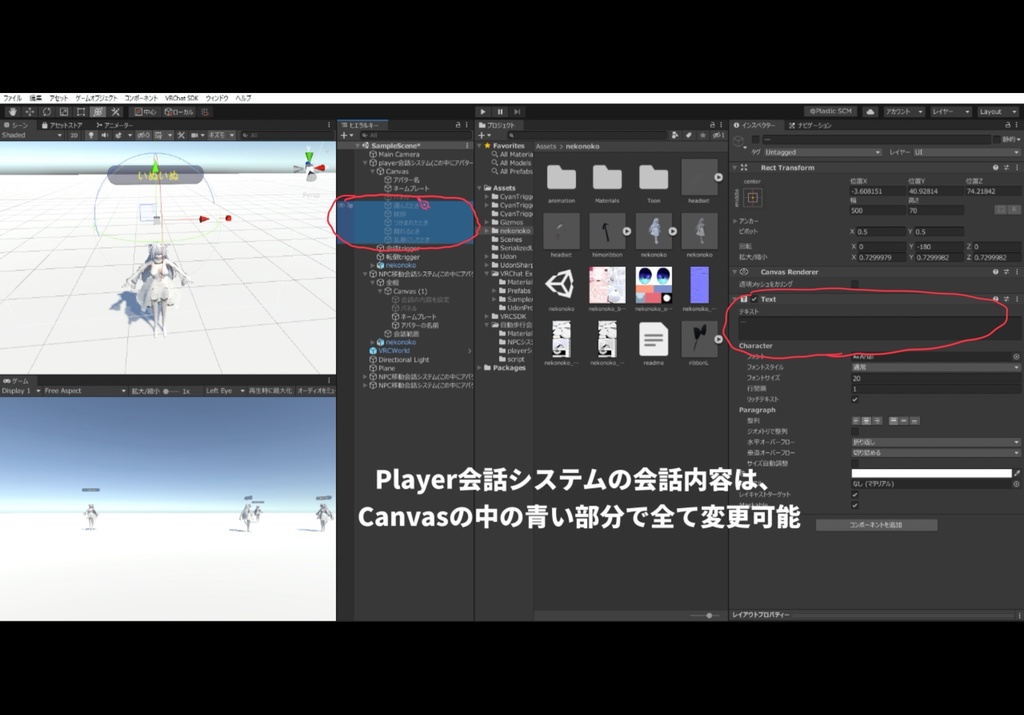Viewport: 1024px width, 715px height.
Task: Select the Rotate tool in the toolbar
Action: (45, 112)
